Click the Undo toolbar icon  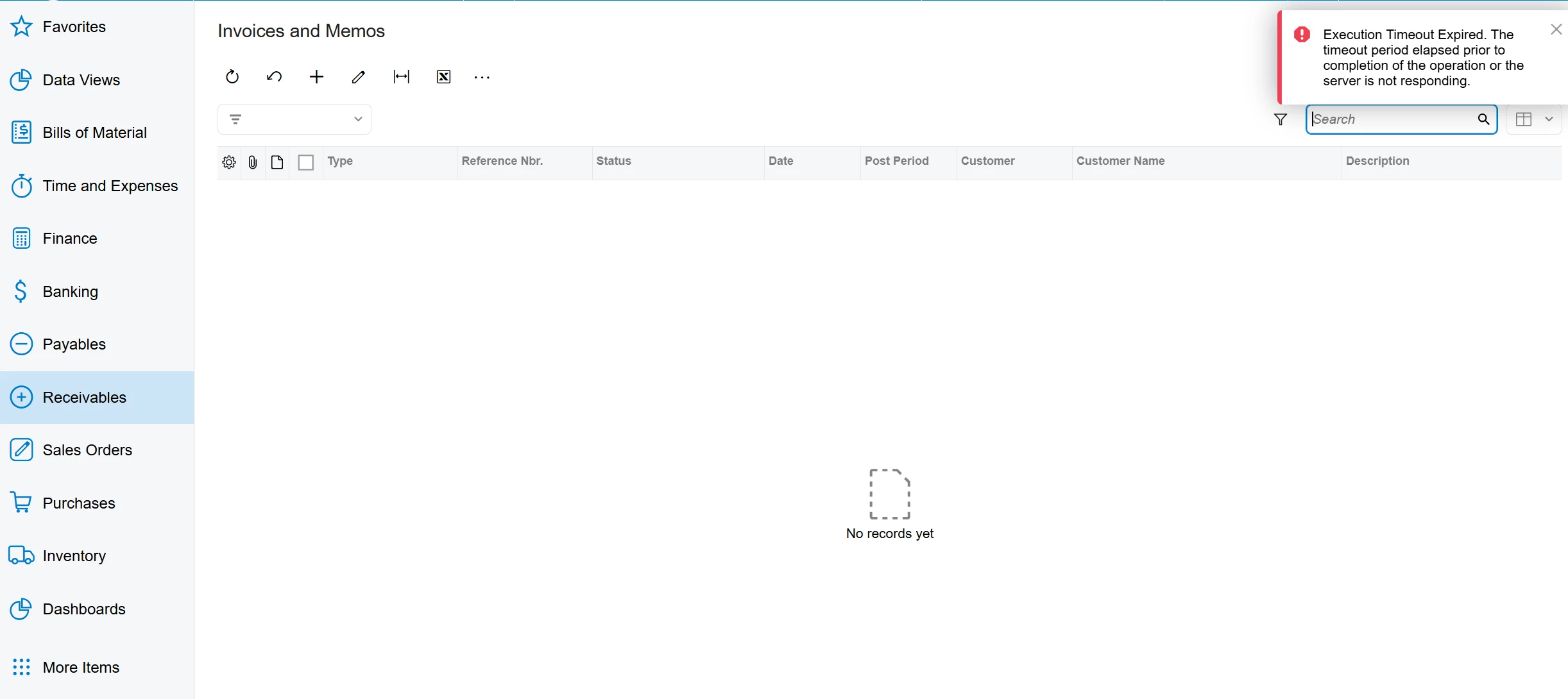coord(274,77)
